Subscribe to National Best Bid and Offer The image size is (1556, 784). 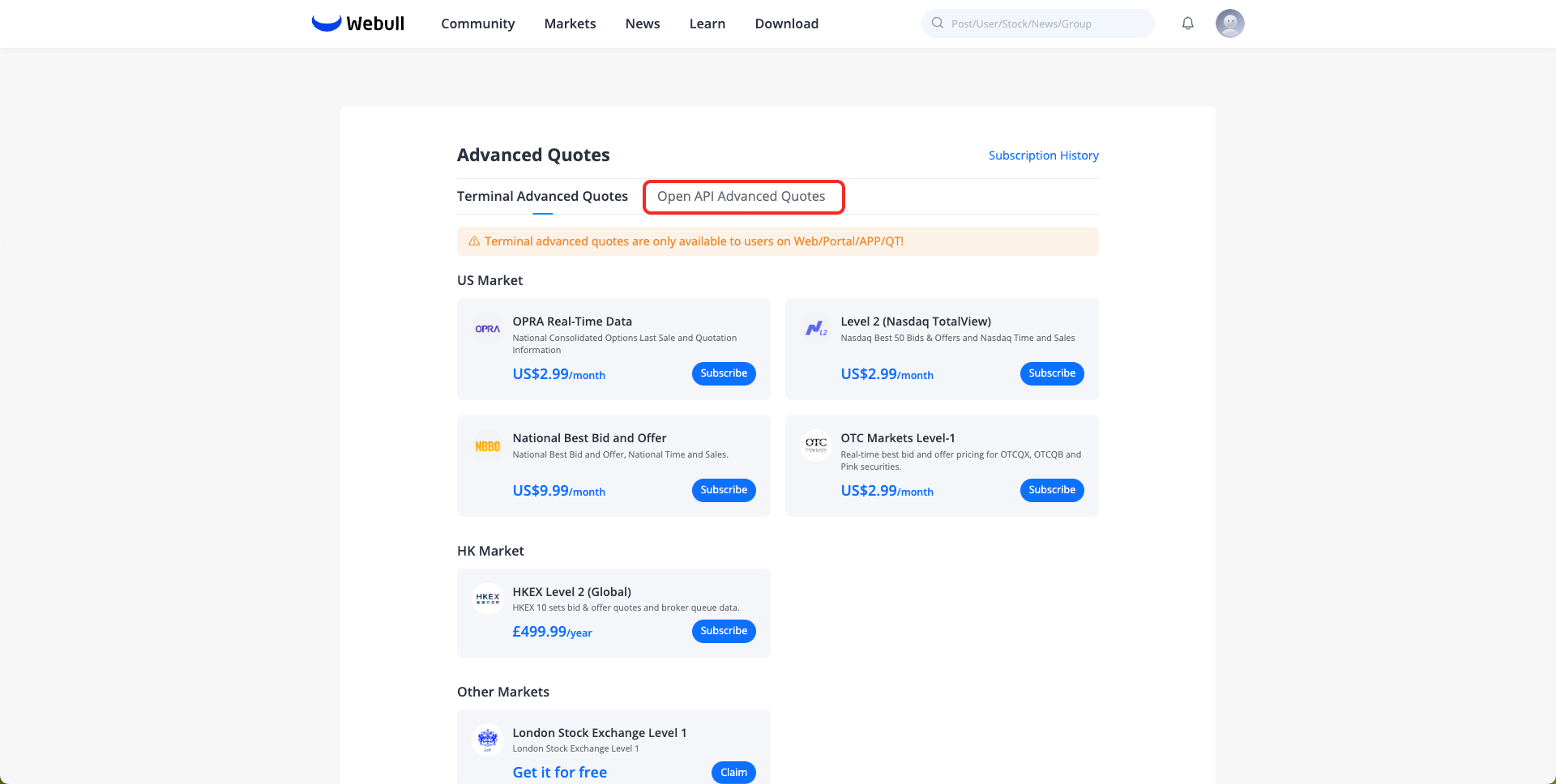tap(724, 490)
